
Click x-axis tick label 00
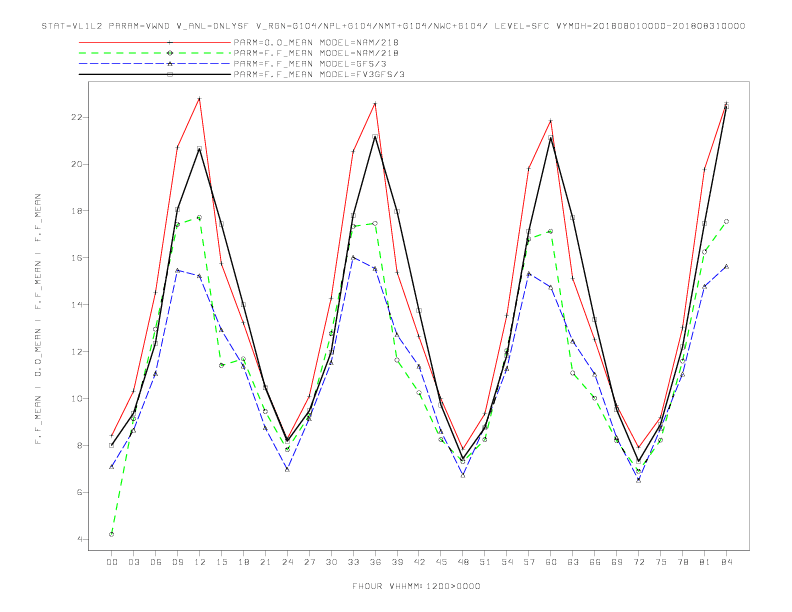click(x=112, y=562)
